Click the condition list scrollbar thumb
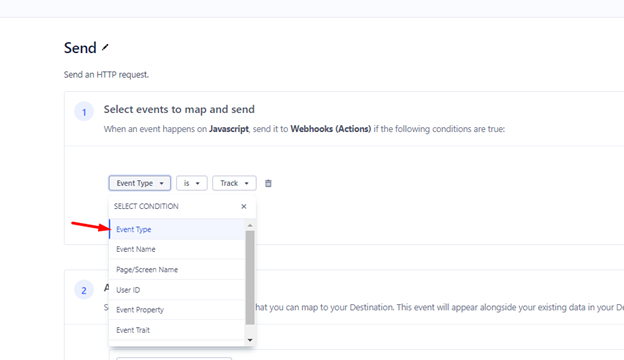 click(250, 277)
